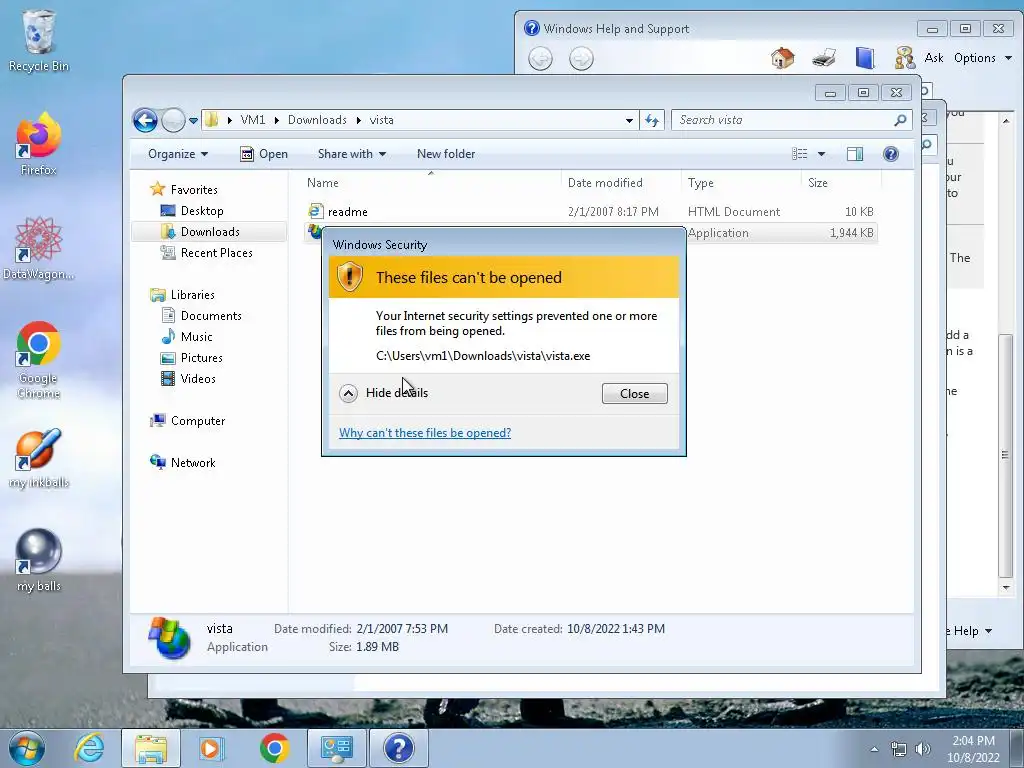Sort by the Type column header
Viewport: 1024px width, 768px height.
click(x=741, y=183)
